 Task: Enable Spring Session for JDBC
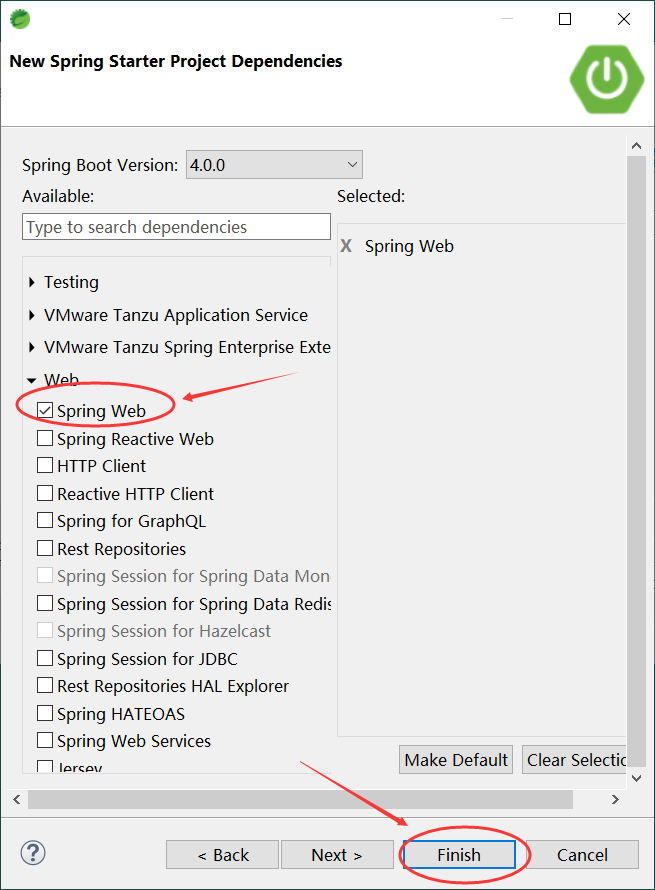(43, 658)
